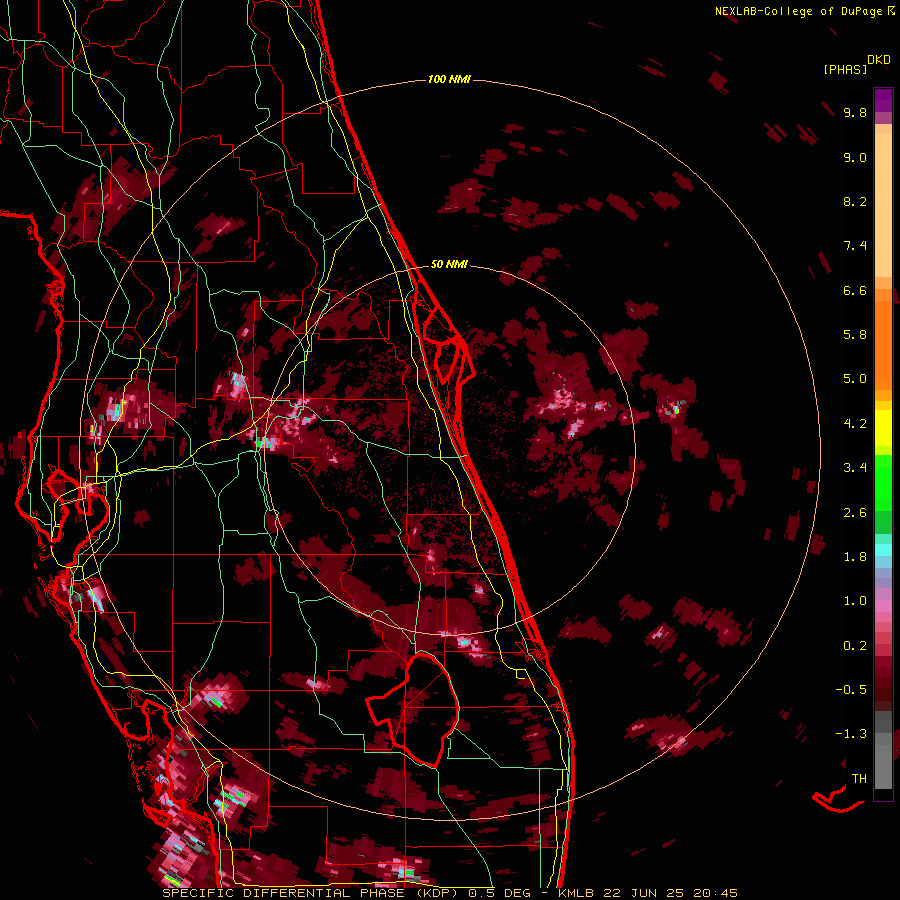Click the 6.6 value on the color scale
Screen dimensions: 900x900
pyautogui.click(x=855, y=290)
